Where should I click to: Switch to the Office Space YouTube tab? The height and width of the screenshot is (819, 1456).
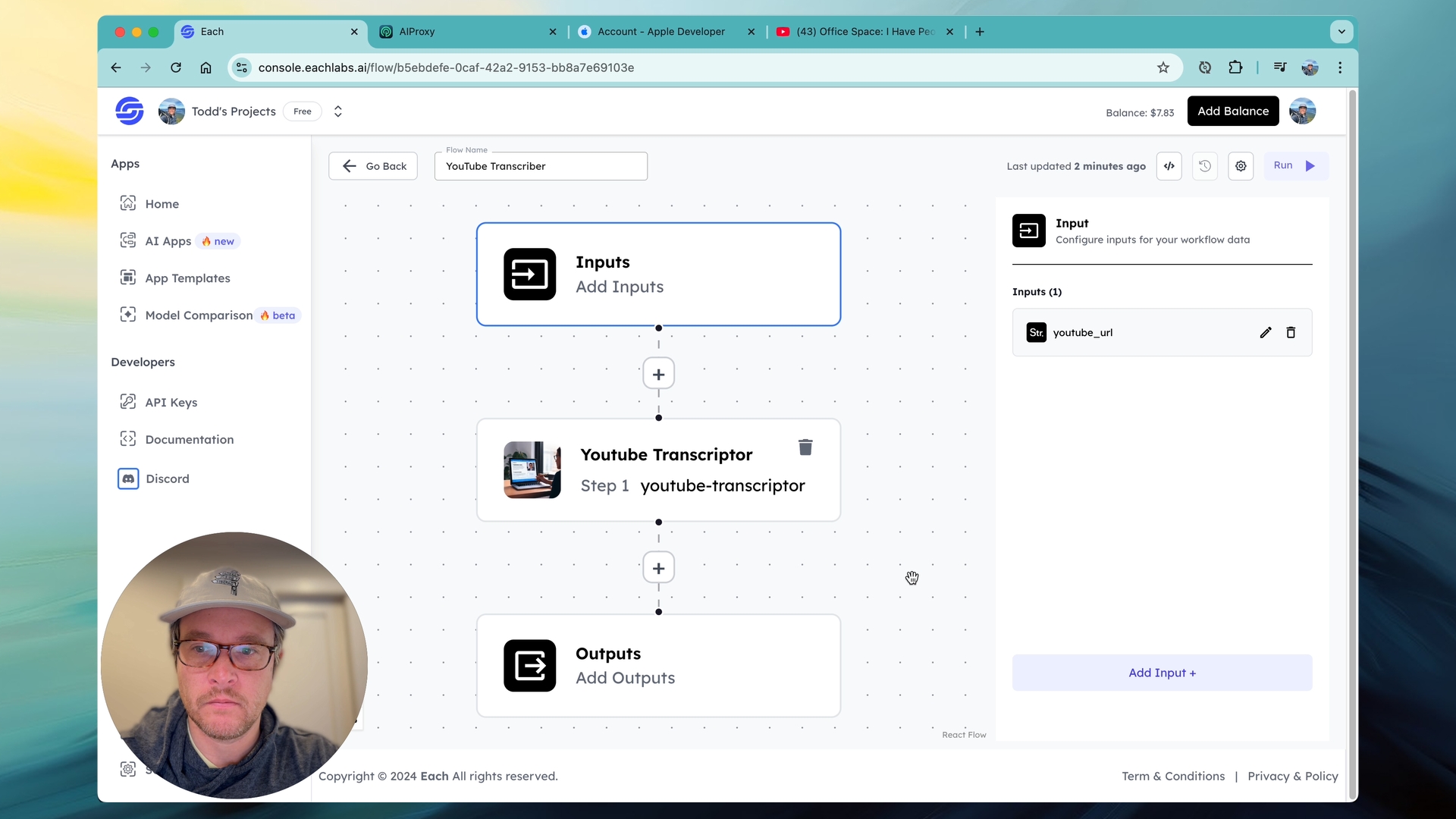(865, 32)
